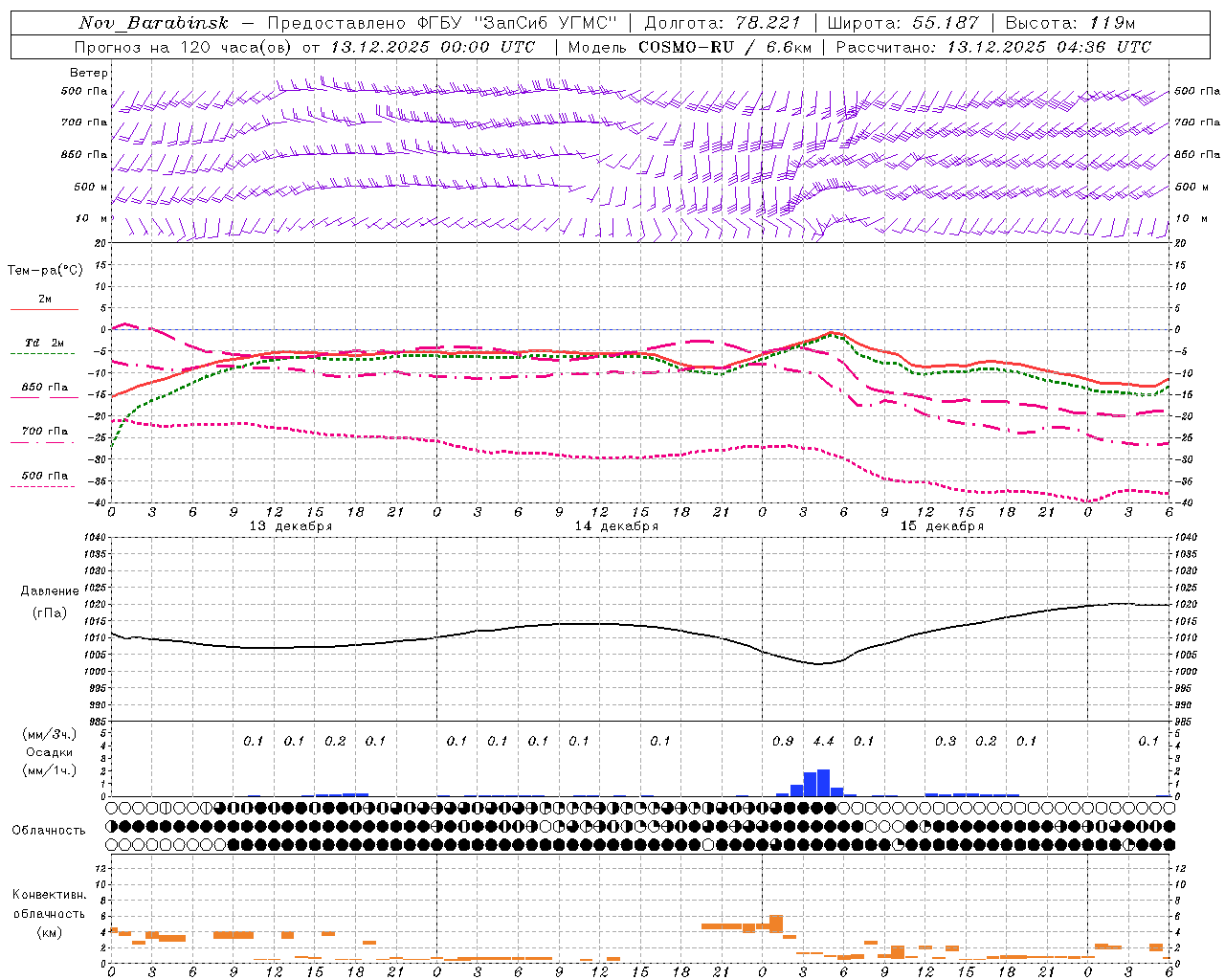Click the Ветер wind panel label

[89, 73]
